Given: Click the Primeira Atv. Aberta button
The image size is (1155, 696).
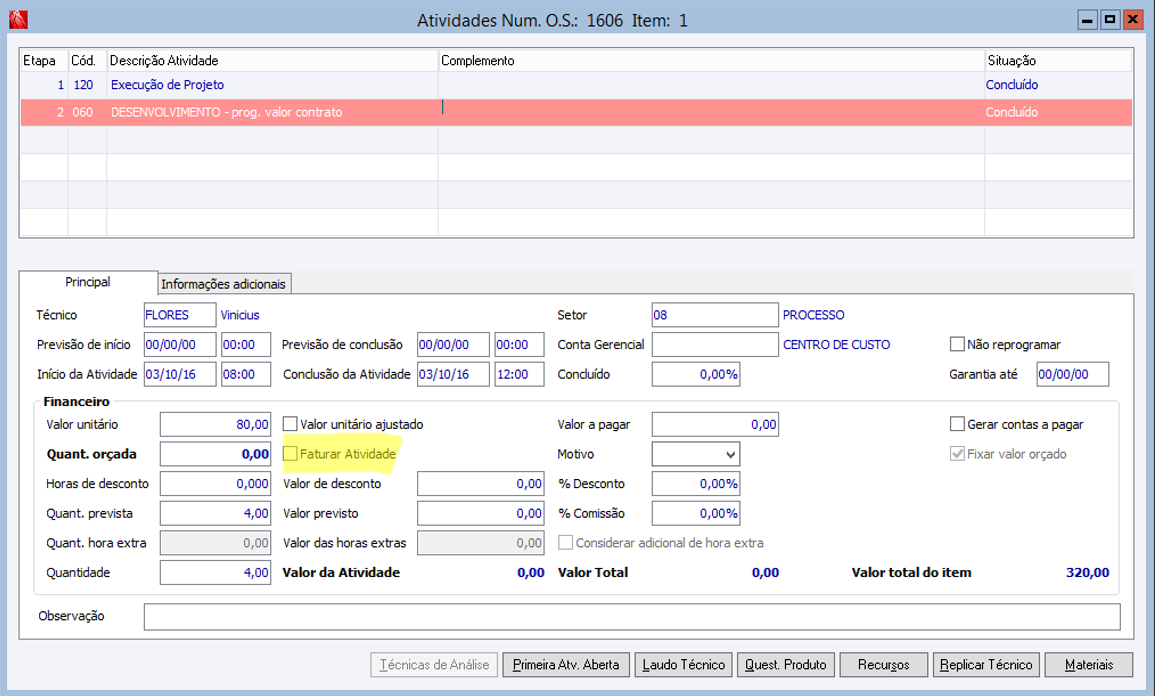Looking at the screenshot, I should point(566,665).
